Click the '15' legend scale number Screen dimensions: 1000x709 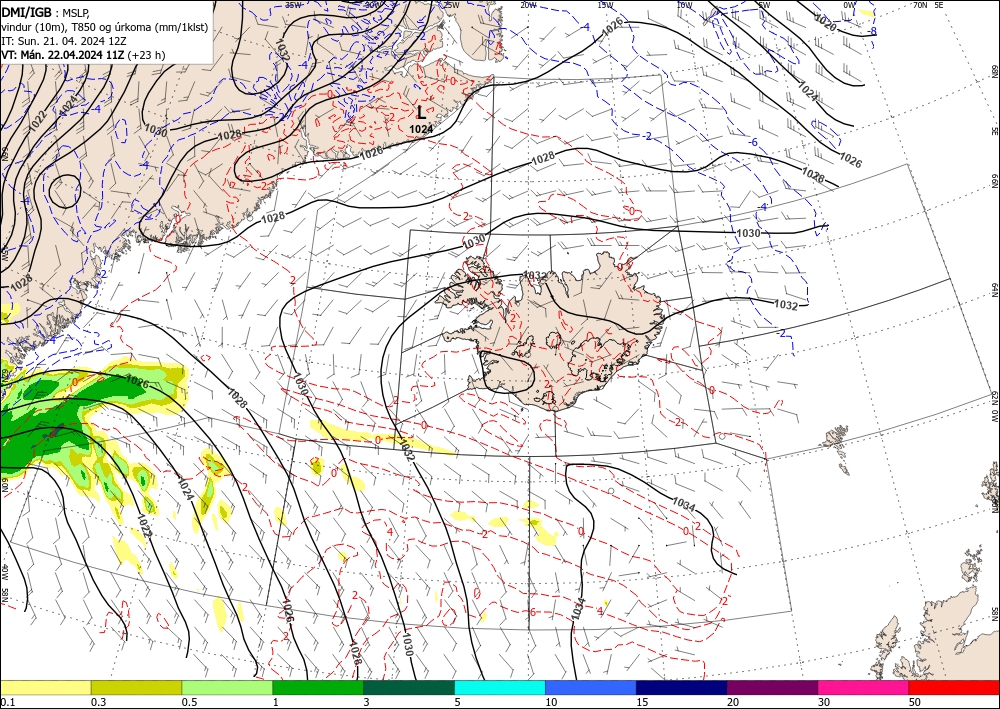coord(642,702)
